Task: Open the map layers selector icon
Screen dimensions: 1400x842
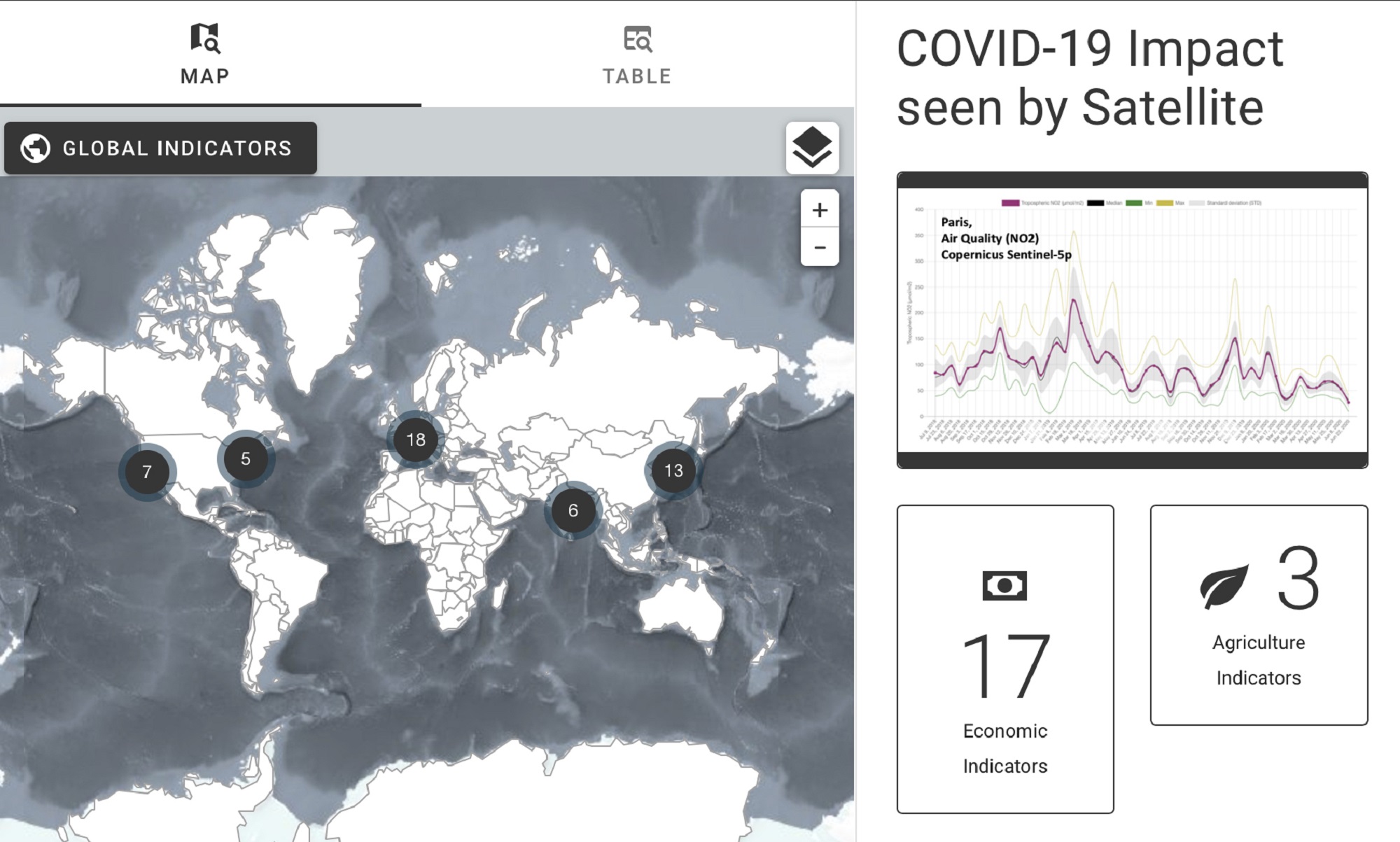Action: click(x=812, y=148)
